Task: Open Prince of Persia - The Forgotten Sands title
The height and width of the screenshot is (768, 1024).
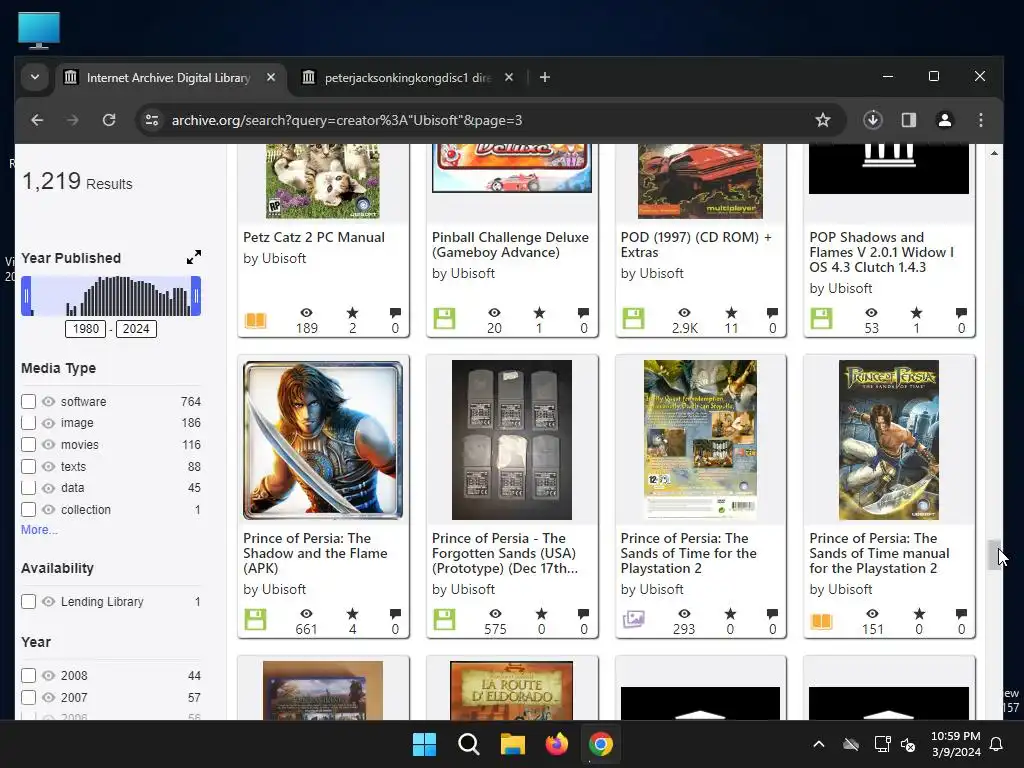Action: 505,553
